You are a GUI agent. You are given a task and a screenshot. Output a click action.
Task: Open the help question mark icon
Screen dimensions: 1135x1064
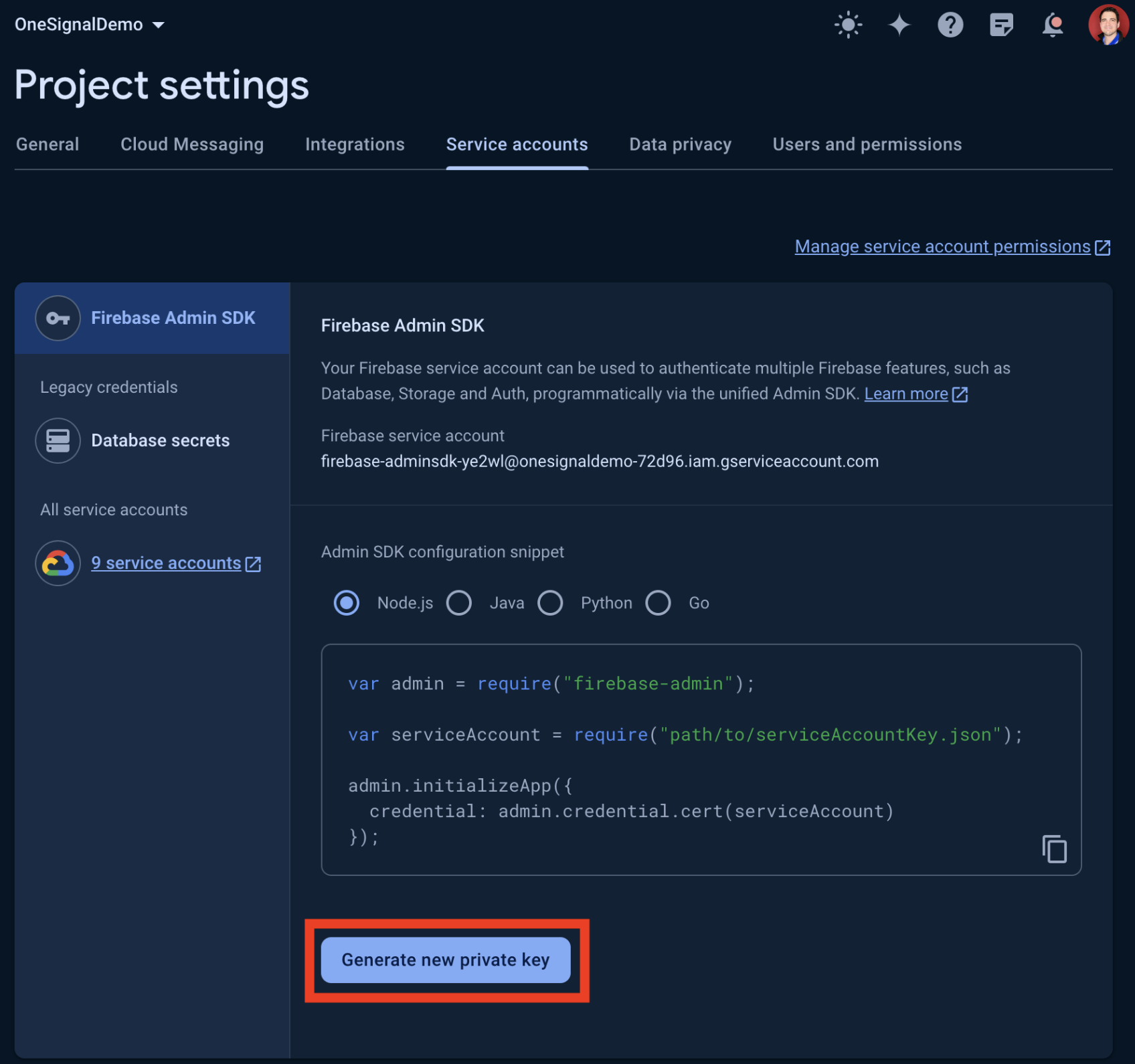pyautogui.click(x=950, y=25)
